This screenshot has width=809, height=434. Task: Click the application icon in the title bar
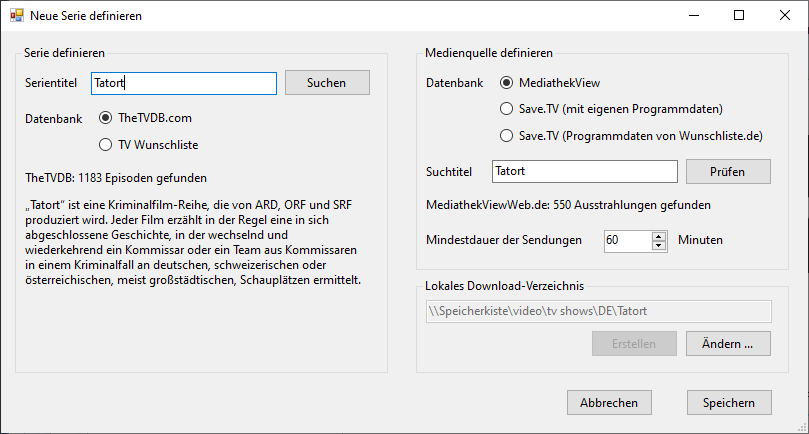pyautogui.click(x=16, y=16)
